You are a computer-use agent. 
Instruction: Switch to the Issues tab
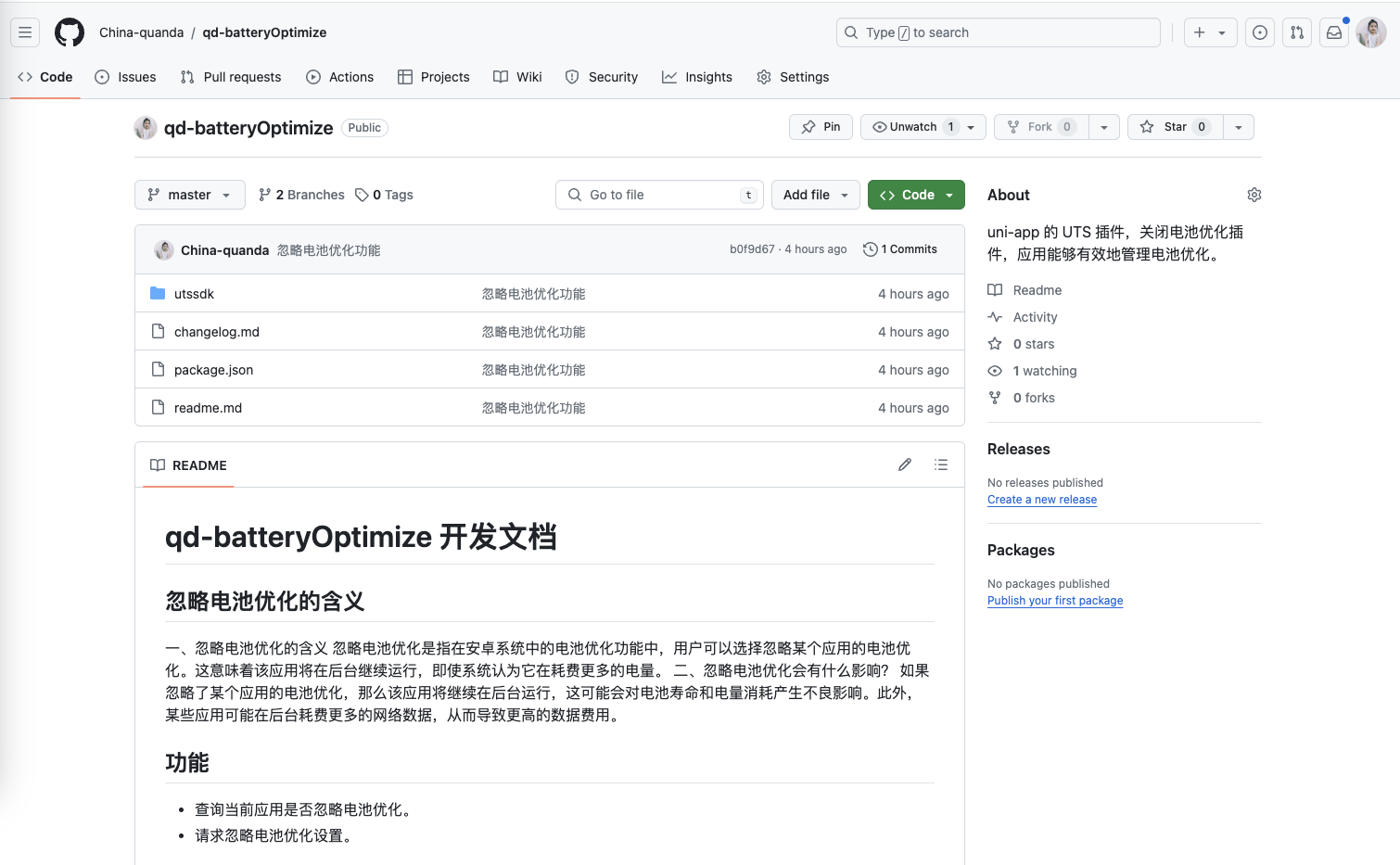tap(126, 77)
